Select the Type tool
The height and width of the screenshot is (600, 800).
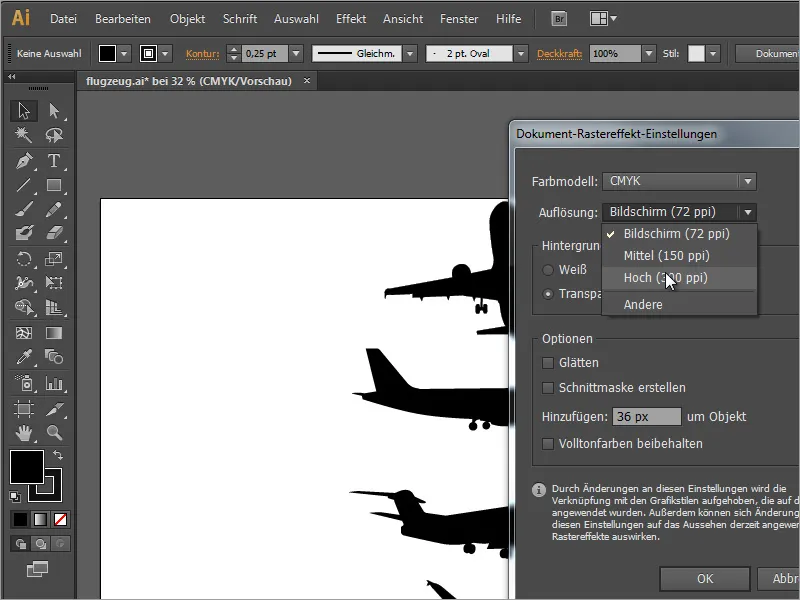54,161
